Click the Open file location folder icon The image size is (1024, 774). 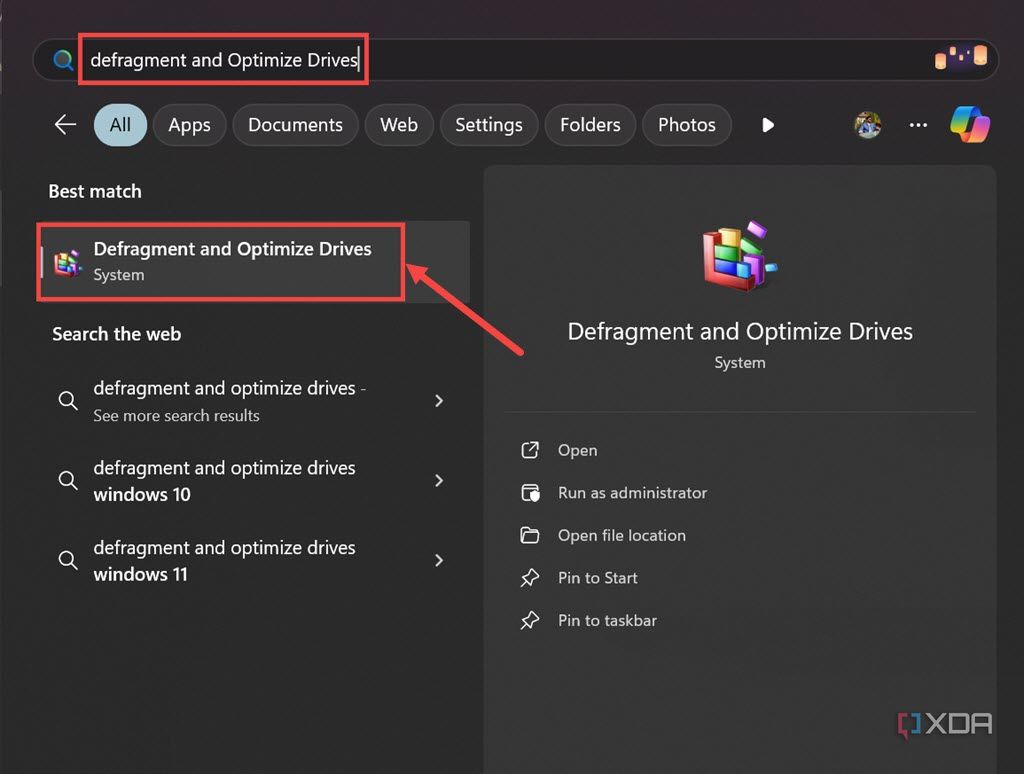coord(530,535)
